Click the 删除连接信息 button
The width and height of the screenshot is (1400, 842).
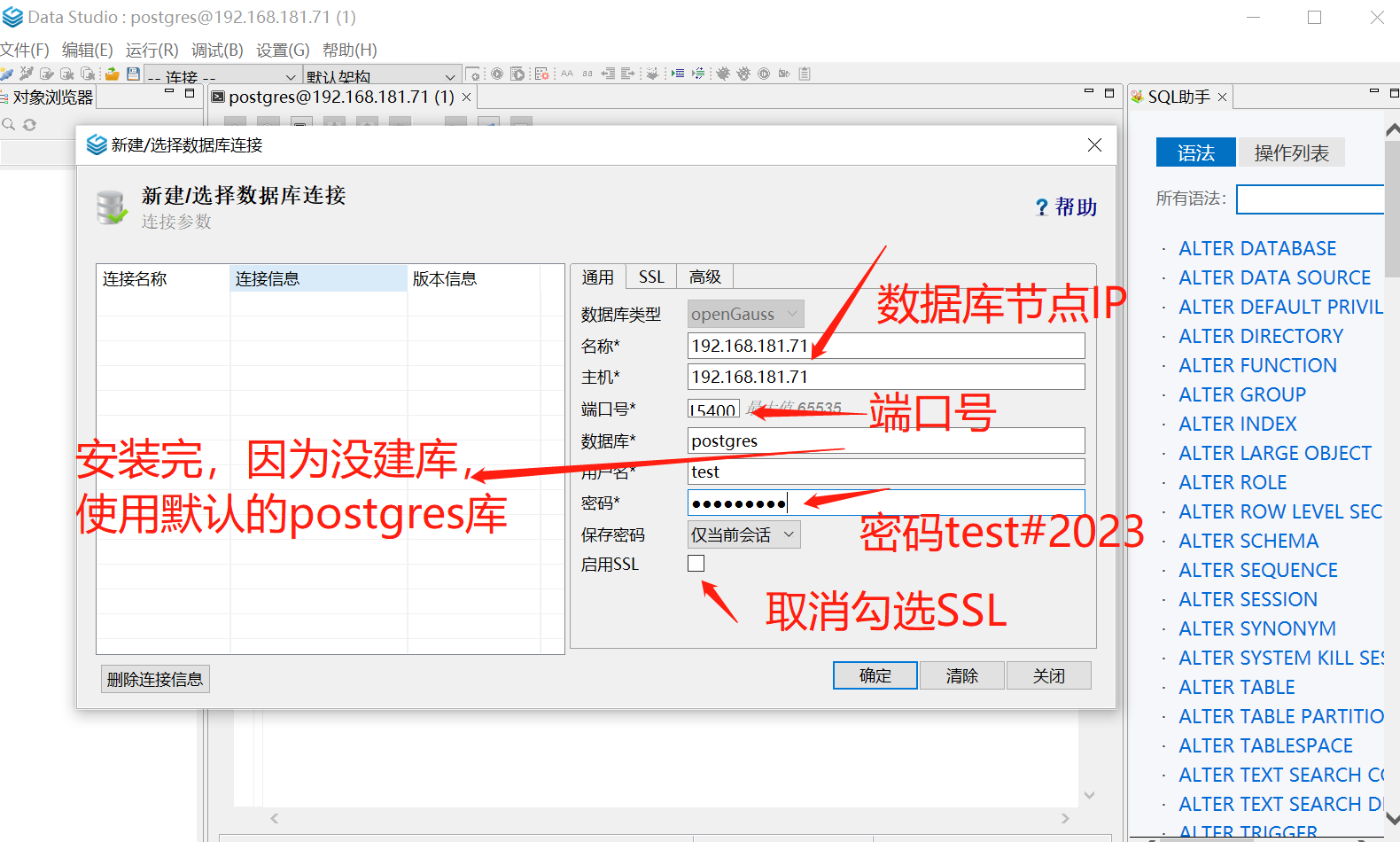155,679
